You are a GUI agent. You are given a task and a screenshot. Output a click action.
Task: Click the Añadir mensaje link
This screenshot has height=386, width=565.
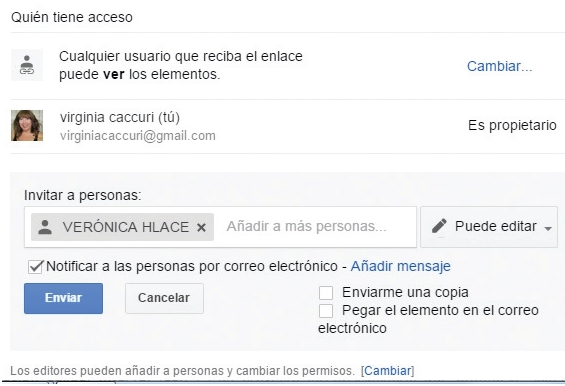click(x=400, y=266)
